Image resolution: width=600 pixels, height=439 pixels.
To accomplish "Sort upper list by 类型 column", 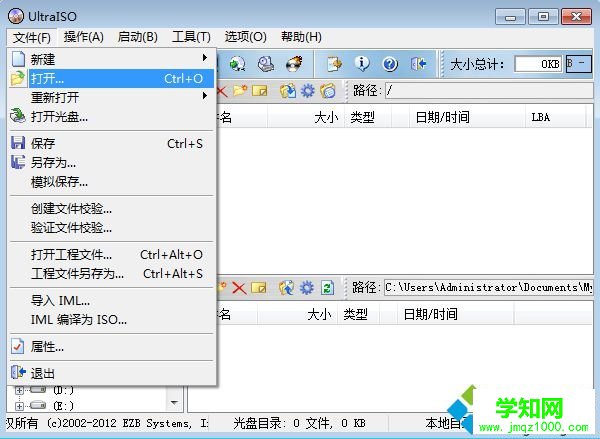I will 368,117.
